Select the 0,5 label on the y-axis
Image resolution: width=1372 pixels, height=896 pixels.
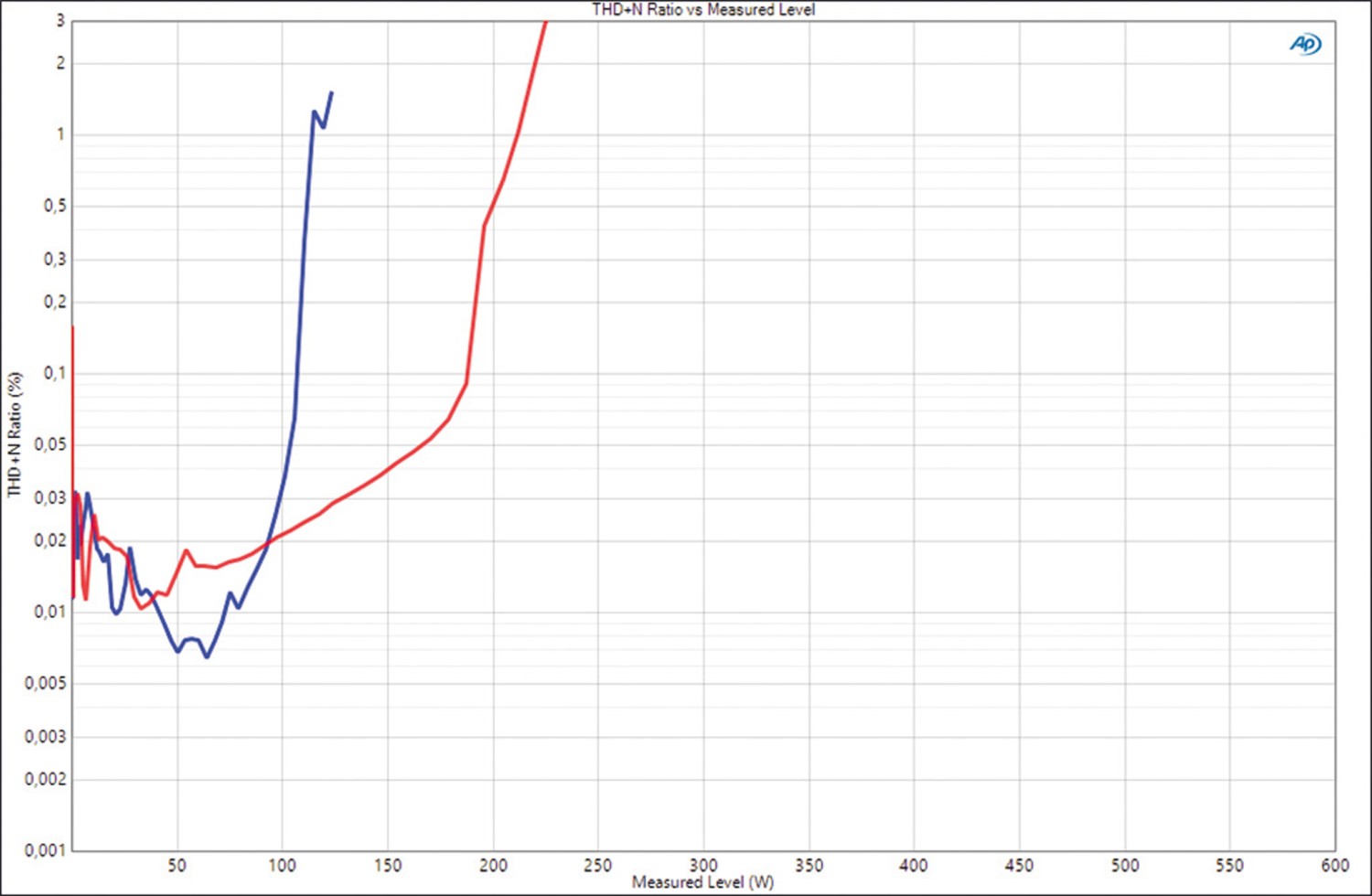pos(55,206)
